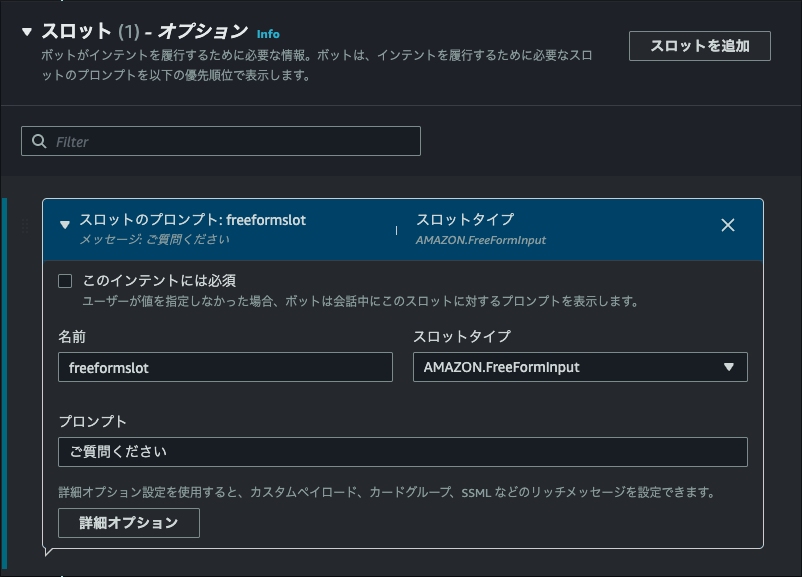Click the スロットを追加 button
Screen dimensions: 802x577
click(x=699, y=45)
